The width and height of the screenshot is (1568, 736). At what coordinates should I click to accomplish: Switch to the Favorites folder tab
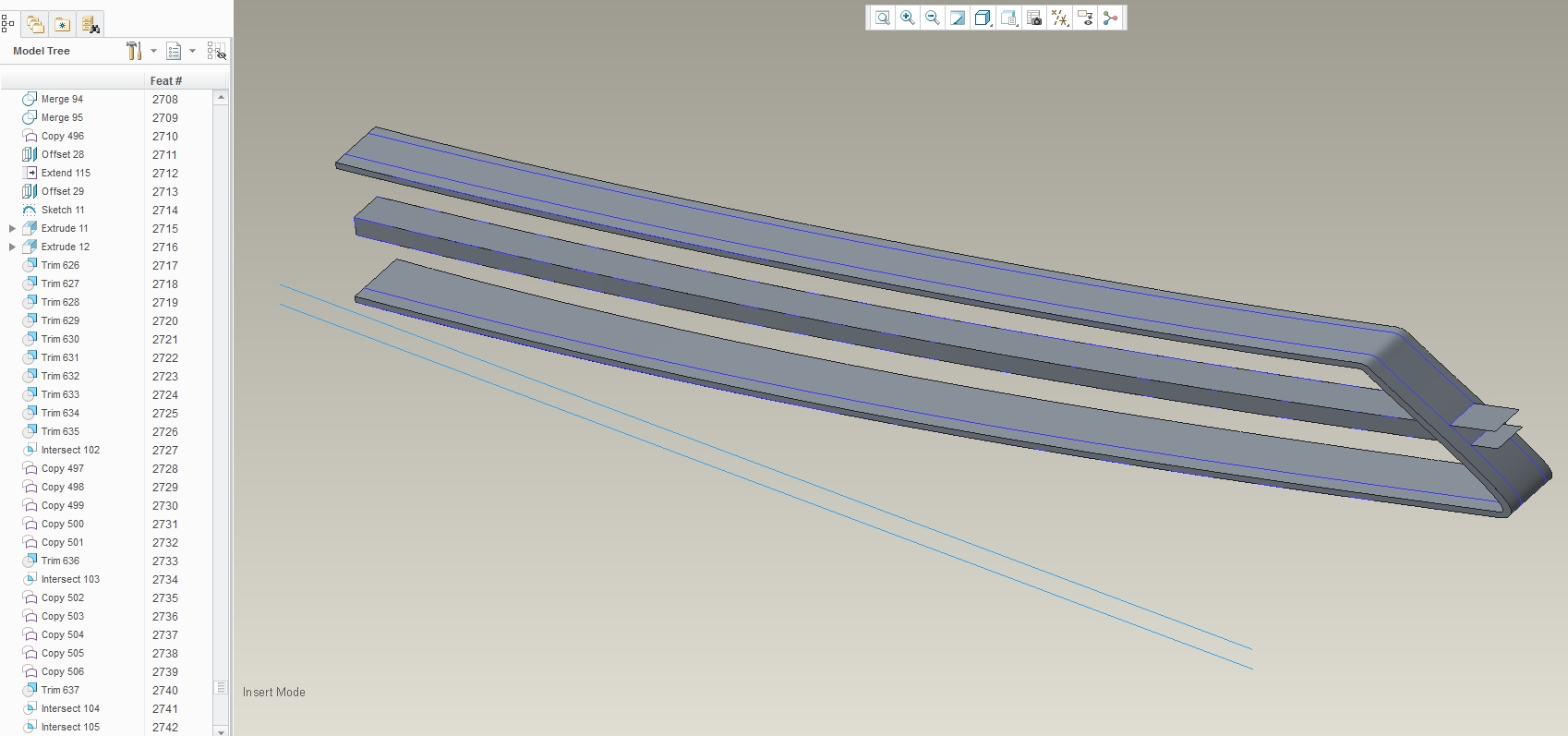(63, 24)
